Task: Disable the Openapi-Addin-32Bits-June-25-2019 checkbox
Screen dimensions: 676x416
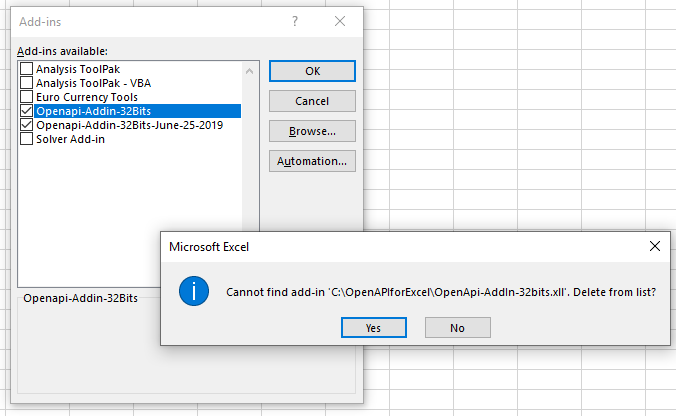Action: point(27,126)
